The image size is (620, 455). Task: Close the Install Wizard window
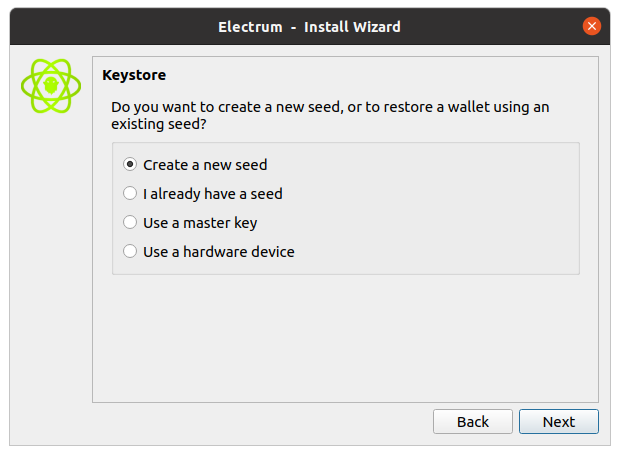tap(592, 26)
